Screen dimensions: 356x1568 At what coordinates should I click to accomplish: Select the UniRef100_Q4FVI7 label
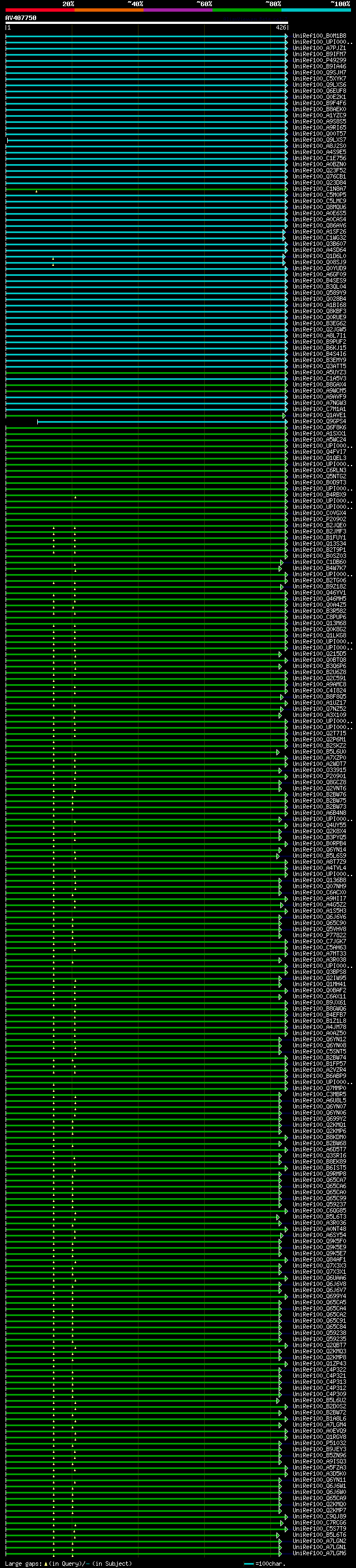[x=319, y=452]
